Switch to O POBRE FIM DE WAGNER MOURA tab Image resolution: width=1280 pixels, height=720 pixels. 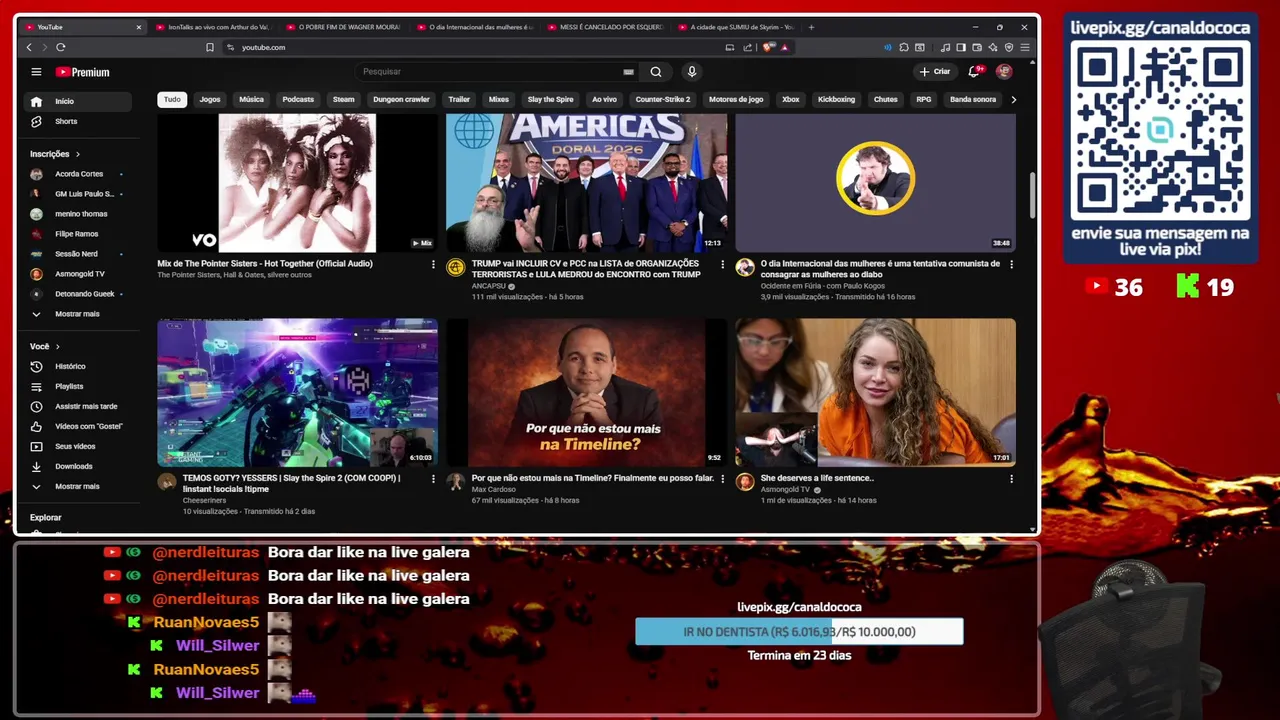[343, 27]
